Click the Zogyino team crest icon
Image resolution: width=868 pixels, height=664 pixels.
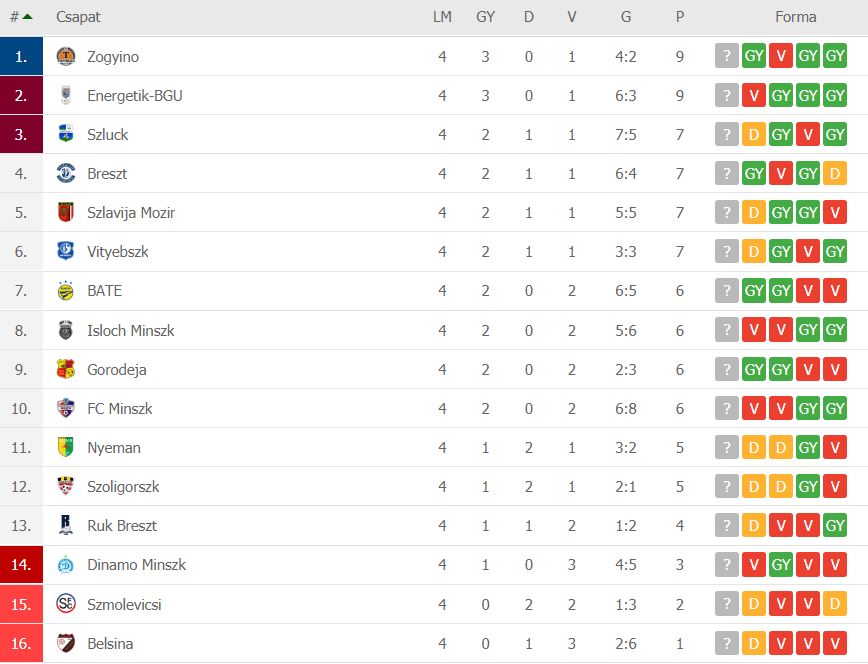point(66,56)
